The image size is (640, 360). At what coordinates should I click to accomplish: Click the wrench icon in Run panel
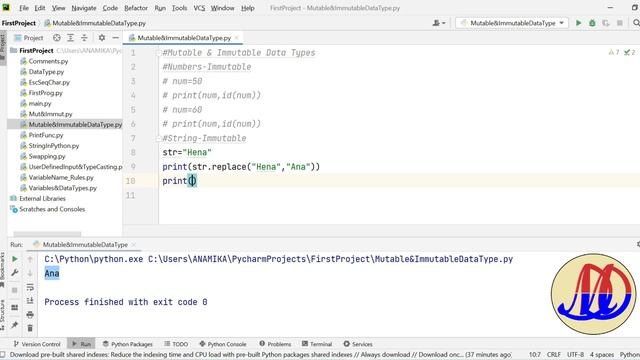(15, 273)
